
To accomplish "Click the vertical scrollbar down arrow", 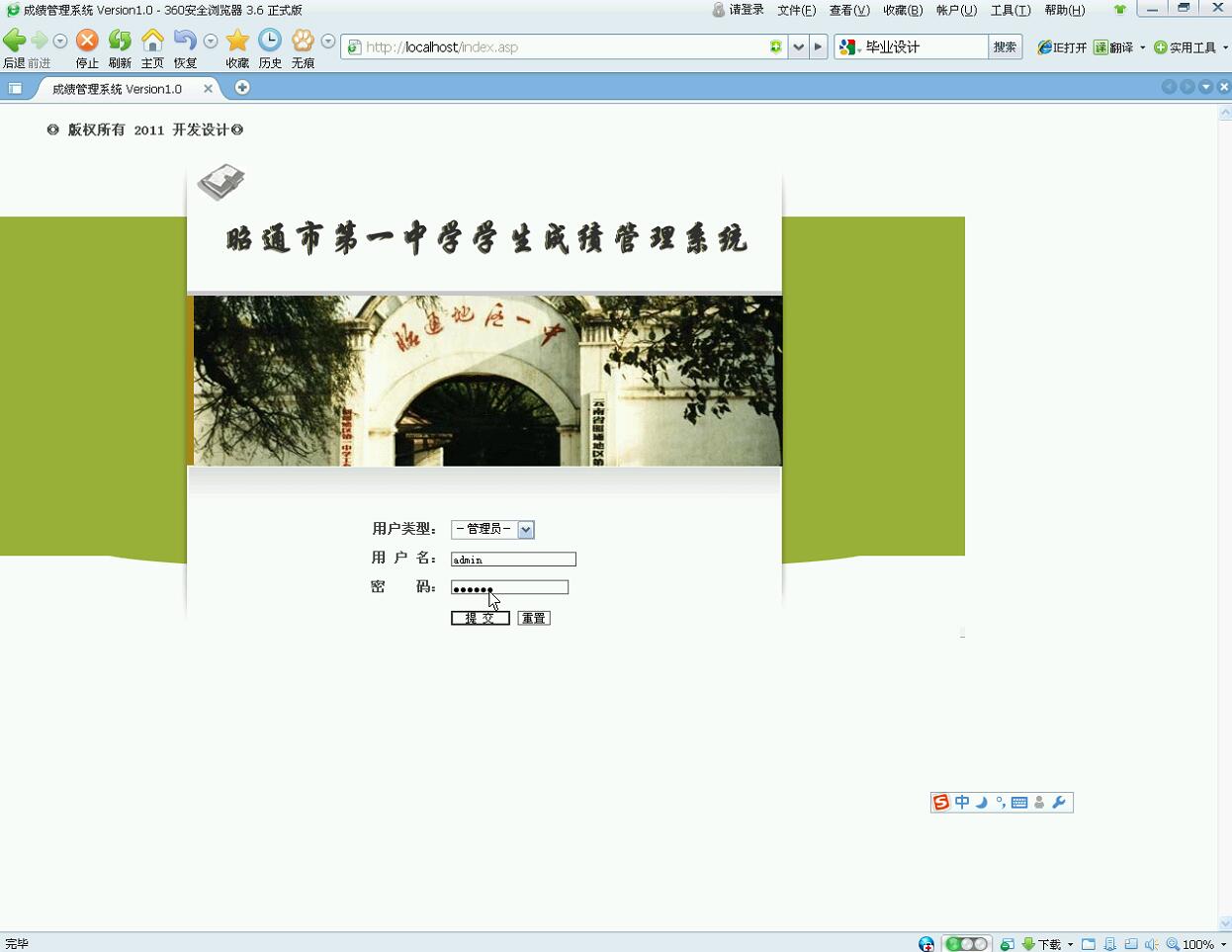I will pos(1225,923).
